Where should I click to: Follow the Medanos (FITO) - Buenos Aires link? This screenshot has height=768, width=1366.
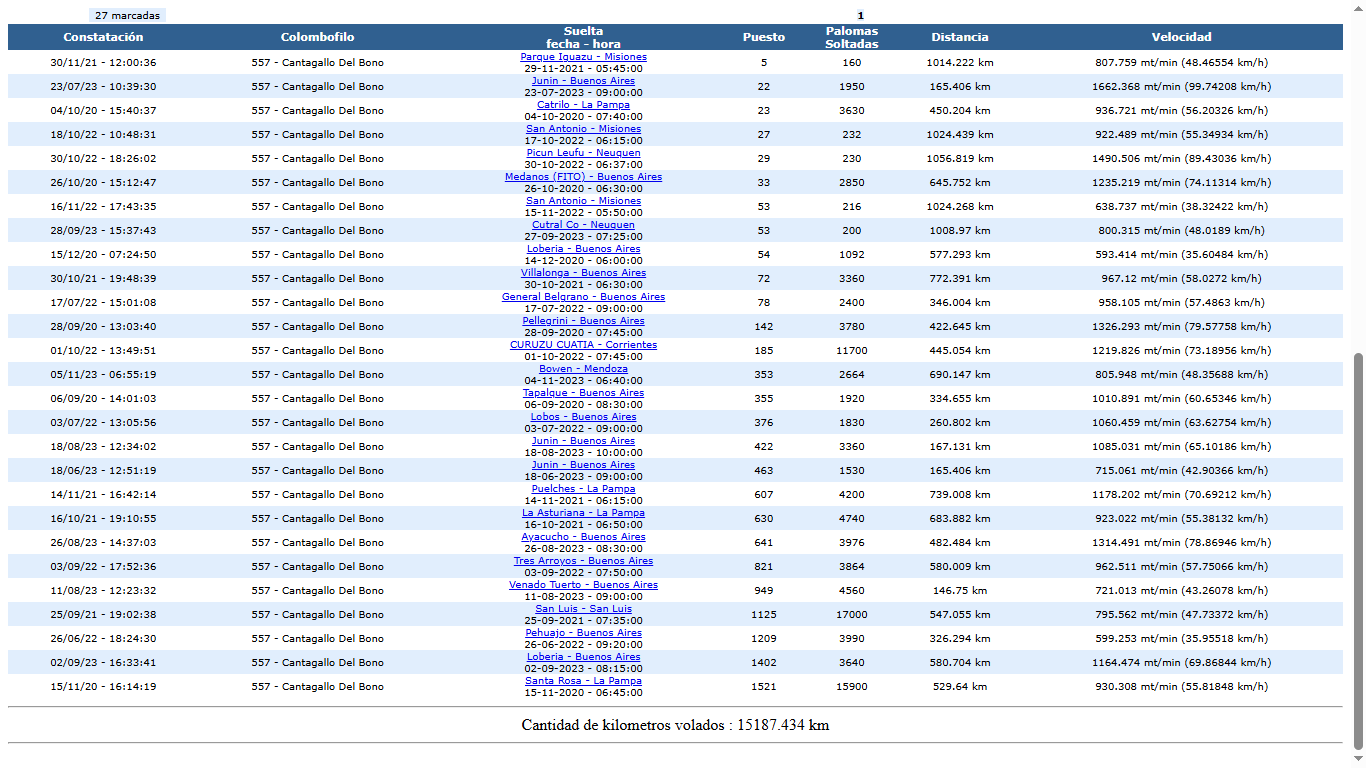coord(583,177)
